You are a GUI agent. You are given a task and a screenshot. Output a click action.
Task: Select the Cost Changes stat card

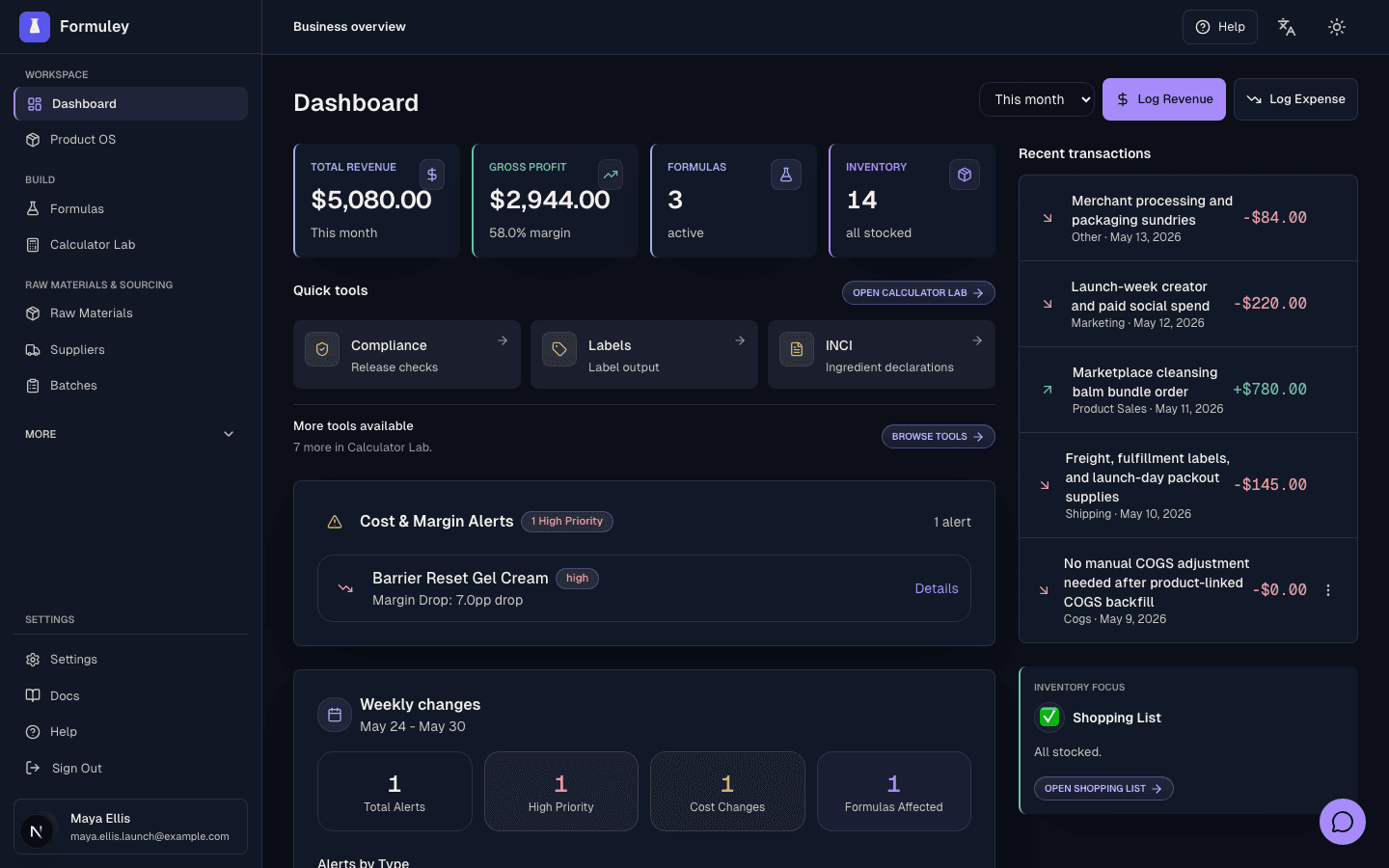click(x=727, y=791)
